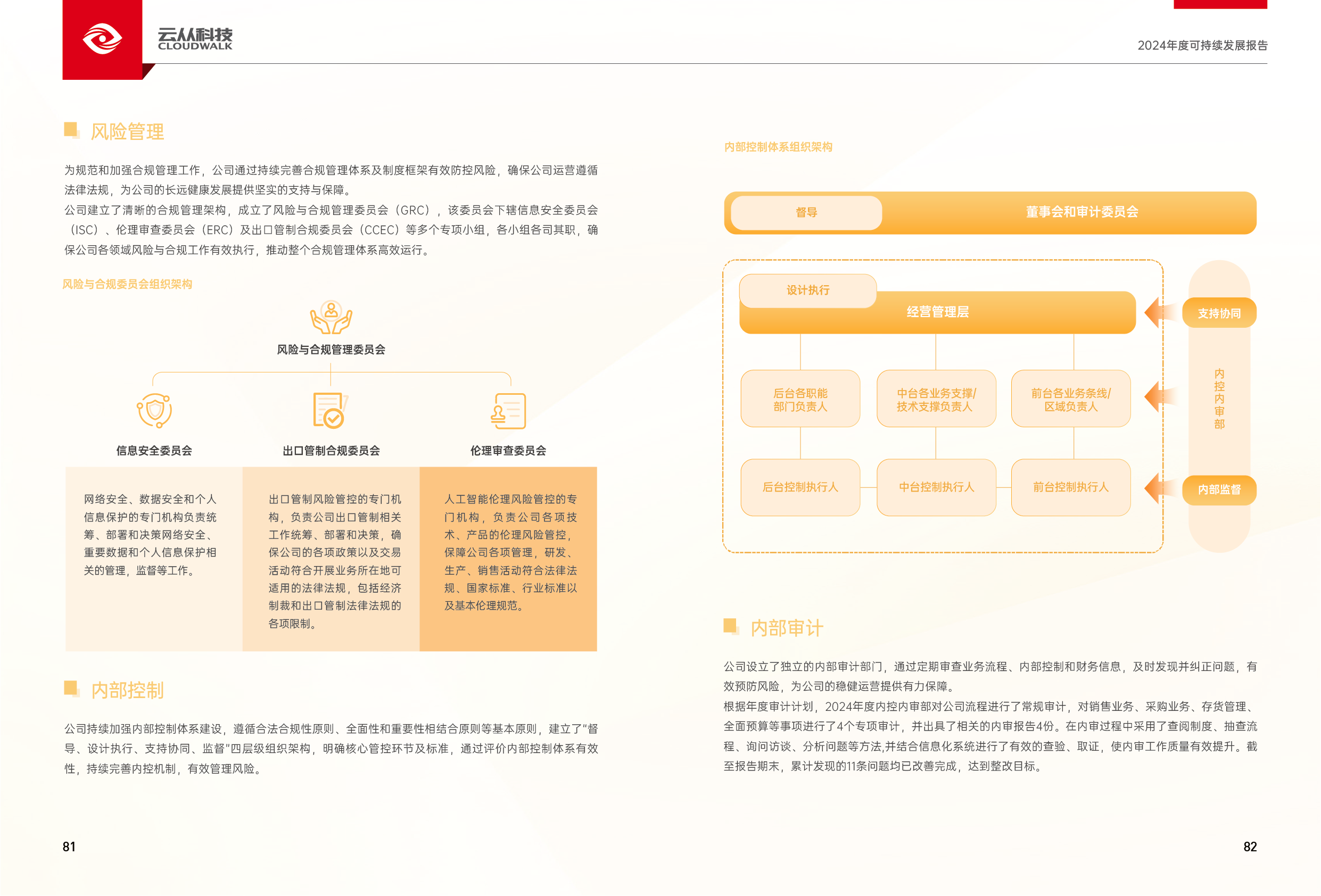Click the 内部监督 orange button
Screen dimensions: 1321x896
[x=1219, y=490]
